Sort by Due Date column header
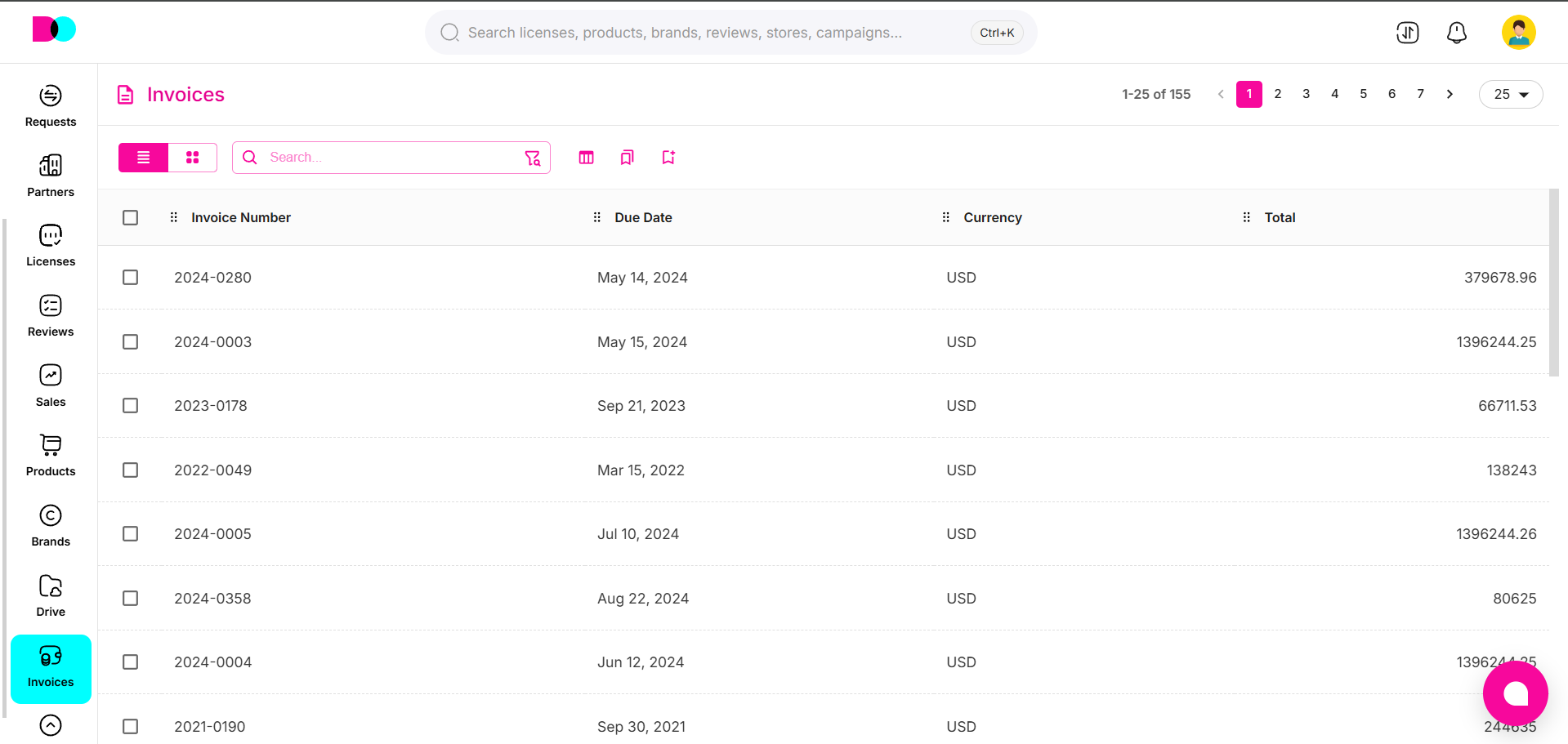The height and width of the screenshot is (744, 1568). pos(644,217)
